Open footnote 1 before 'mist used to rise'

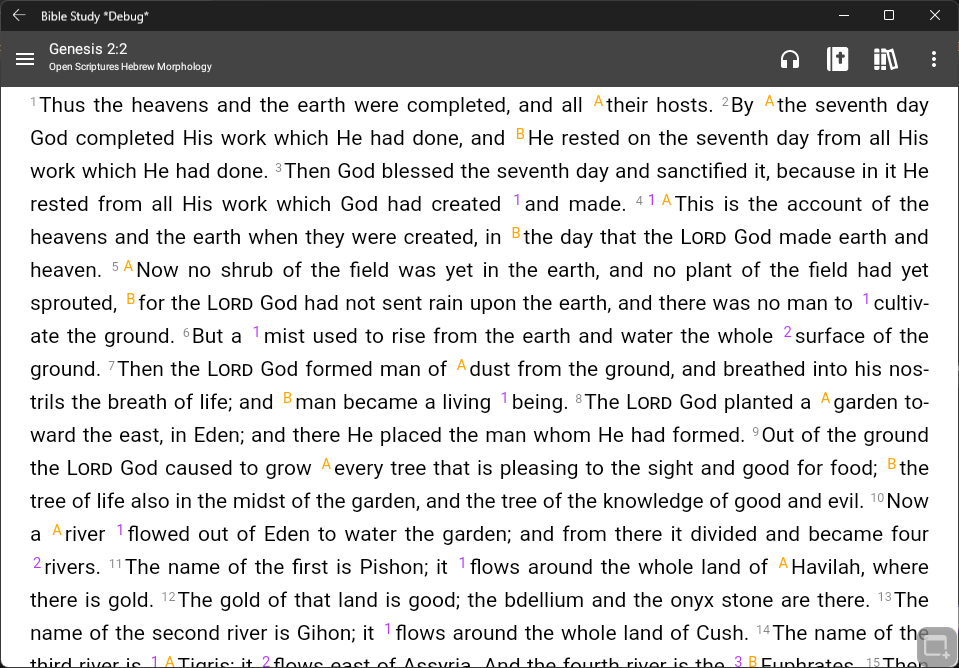256,332
